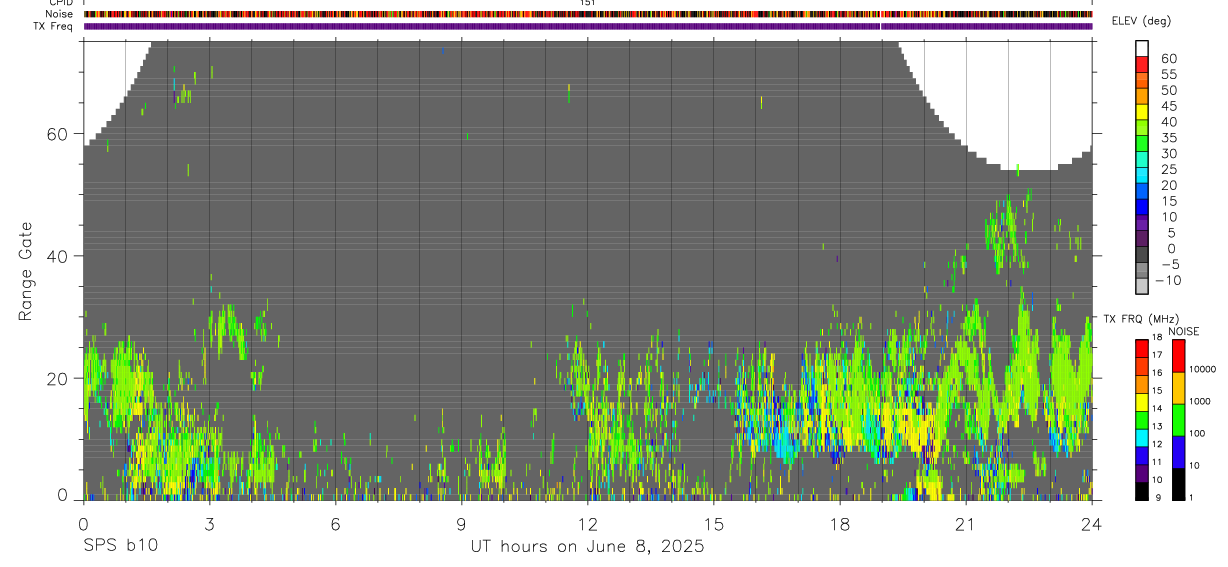Image resolution: width=1228 pixels, height=567 pixels.
Task: Click the blue swatch in the NOISE colorbar
Action: click(x=1178, y=450)
